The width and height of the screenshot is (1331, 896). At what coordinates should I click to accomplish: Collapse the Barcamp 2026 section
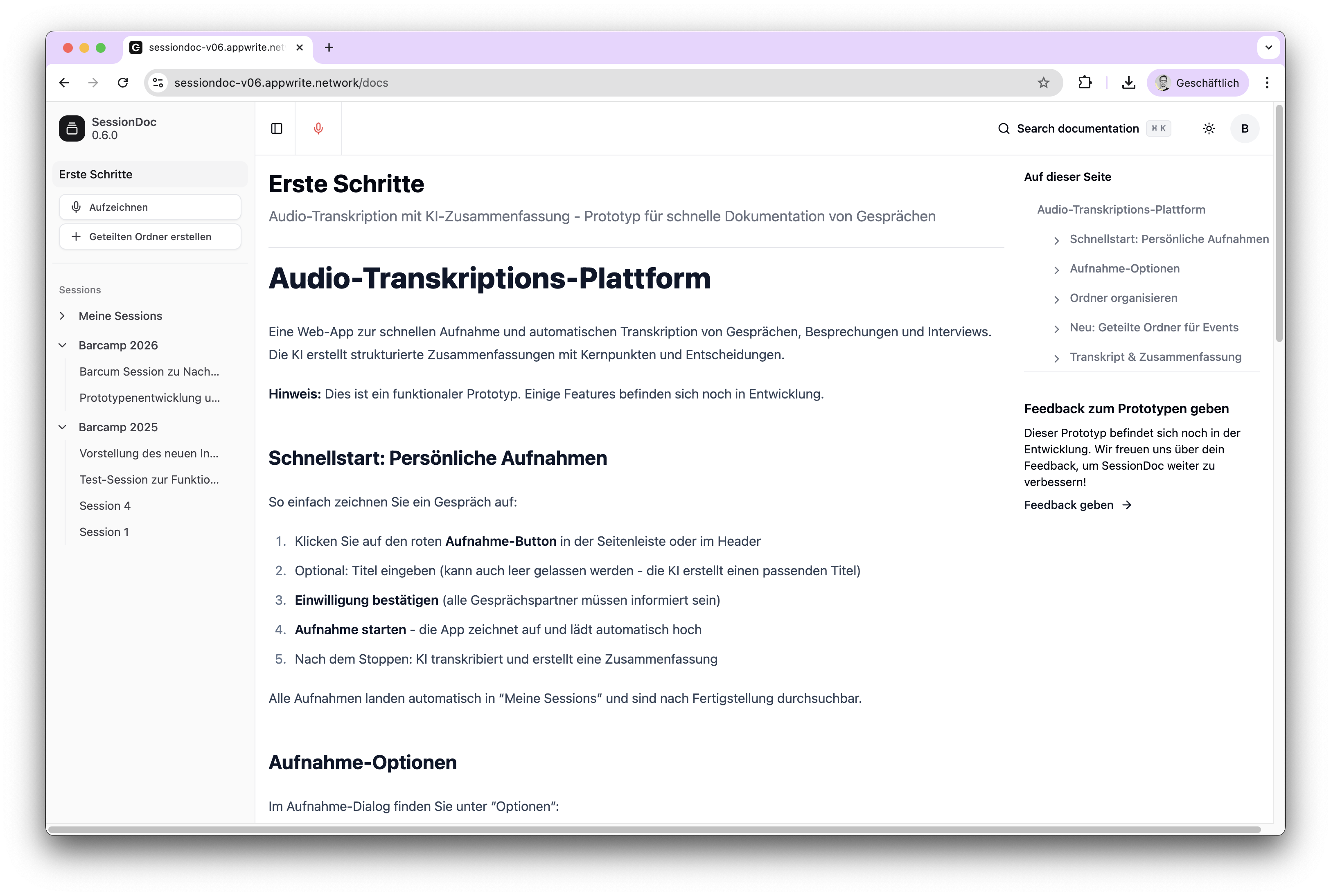(63, 344)
